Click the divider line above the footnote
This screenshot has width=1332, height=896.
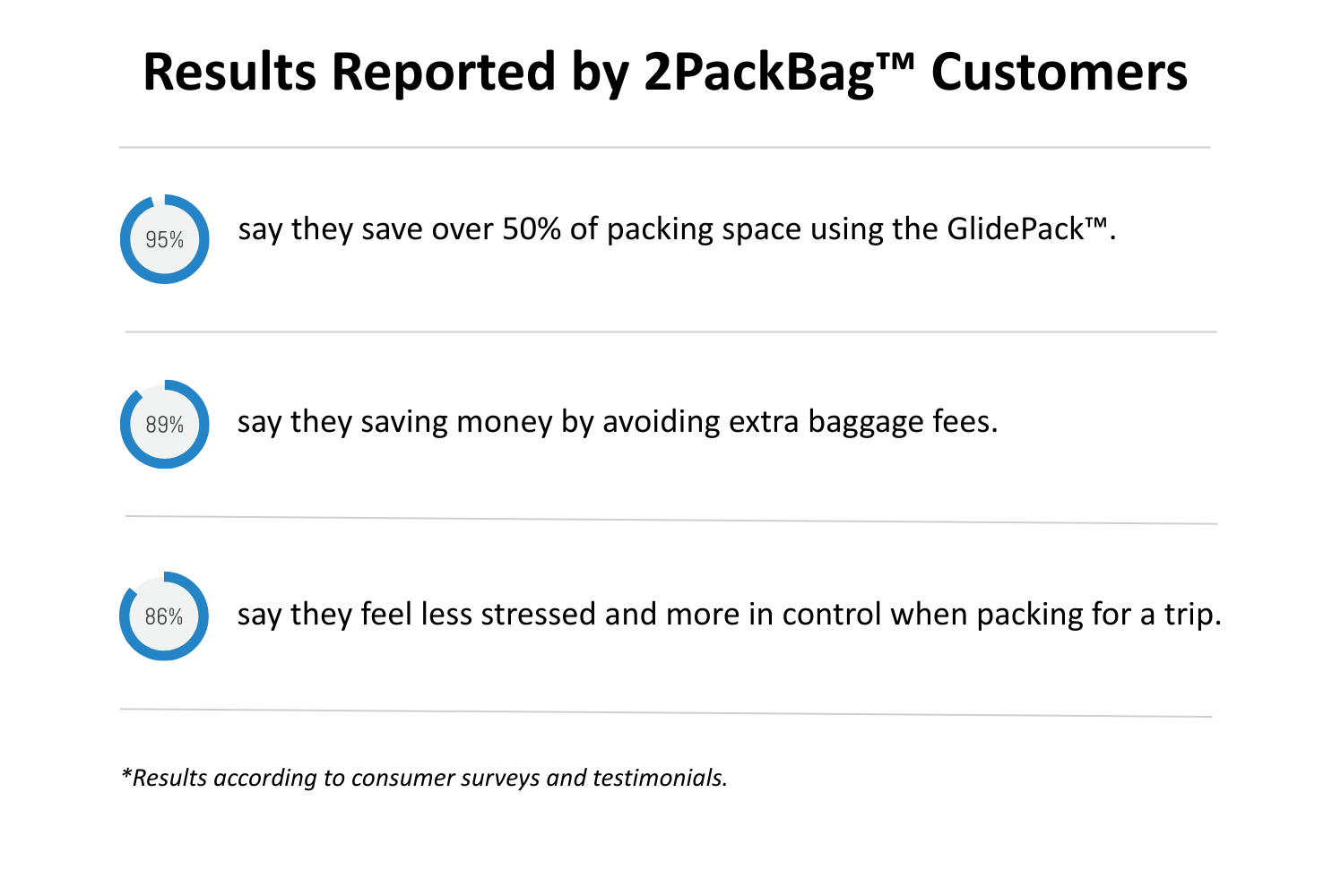click(x=666, y=713)
